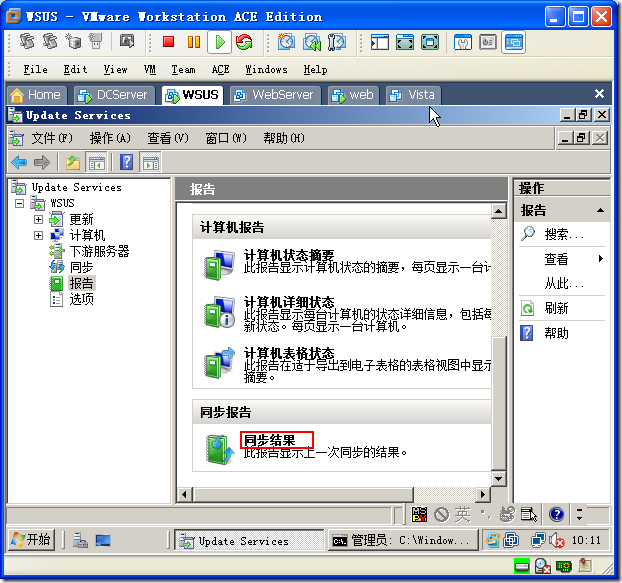Expand the 更新 tree node
The width and height of the screenshot is (622, 583).
(x=38, y=219)
